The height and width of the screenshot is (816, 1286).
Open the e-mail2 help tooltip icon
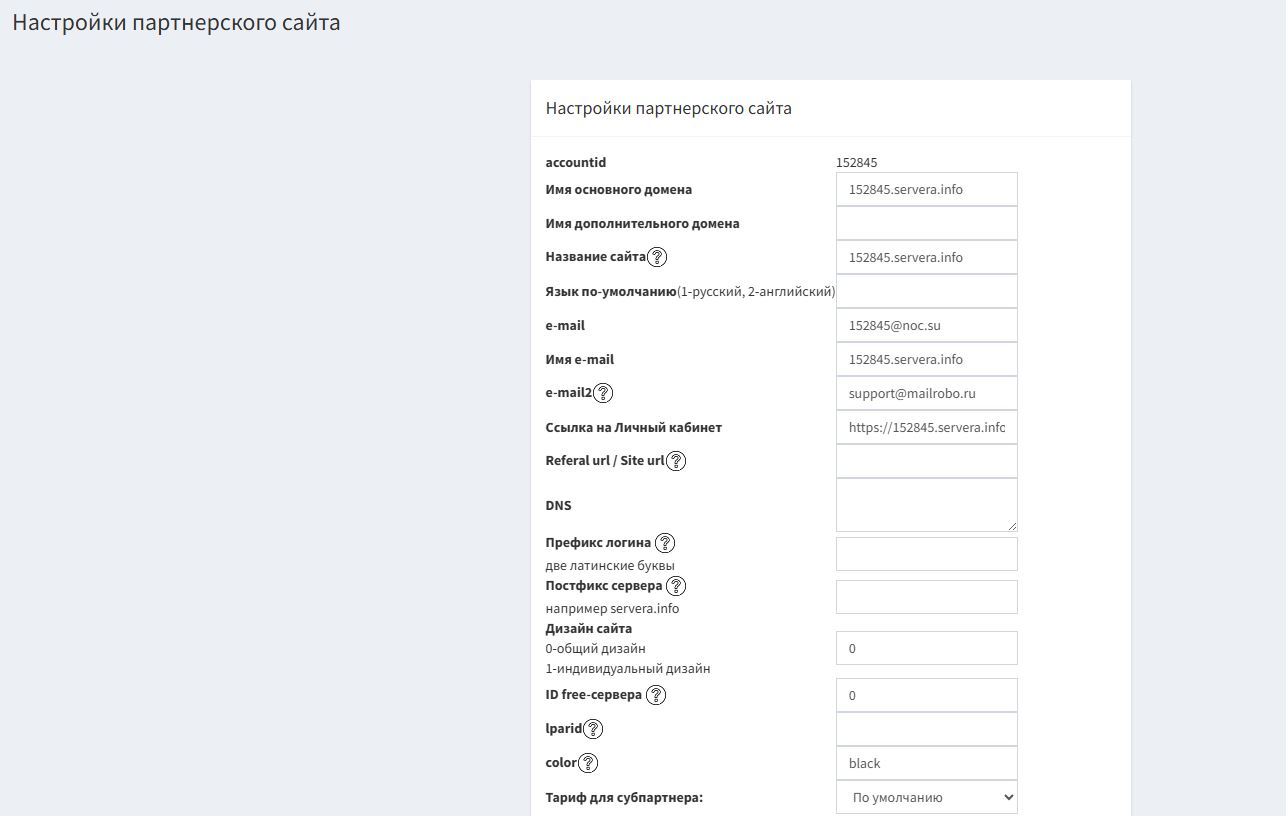coord(603,393)
